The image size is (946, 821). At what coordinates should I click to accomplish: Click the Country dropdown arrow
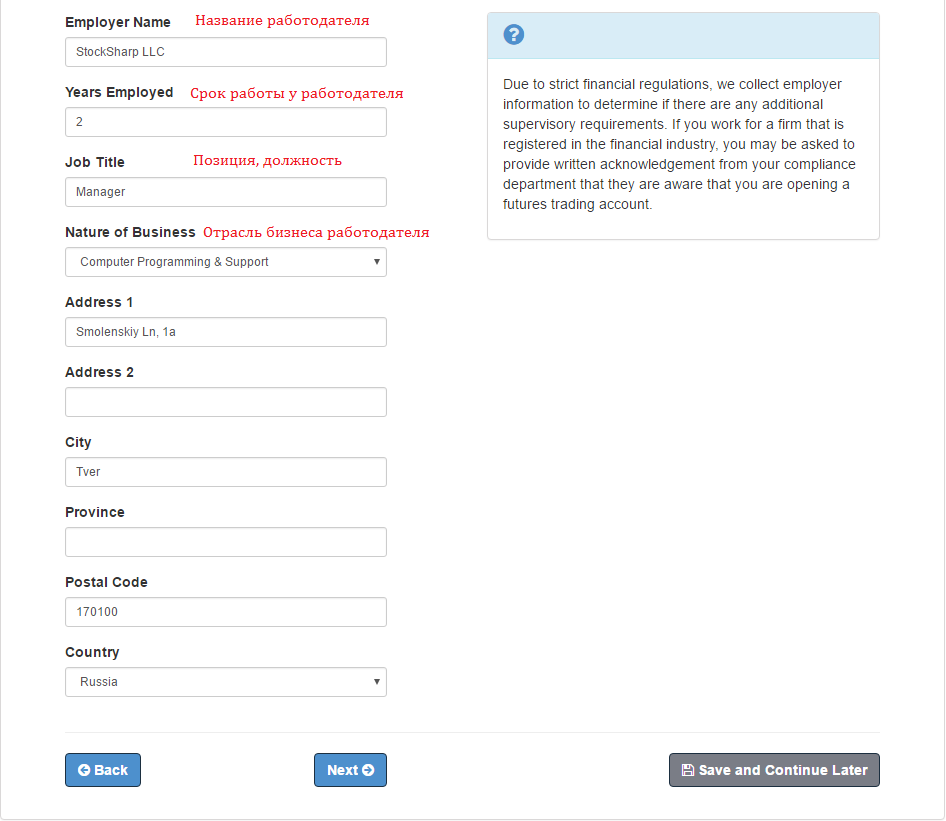tap(377, 682)
